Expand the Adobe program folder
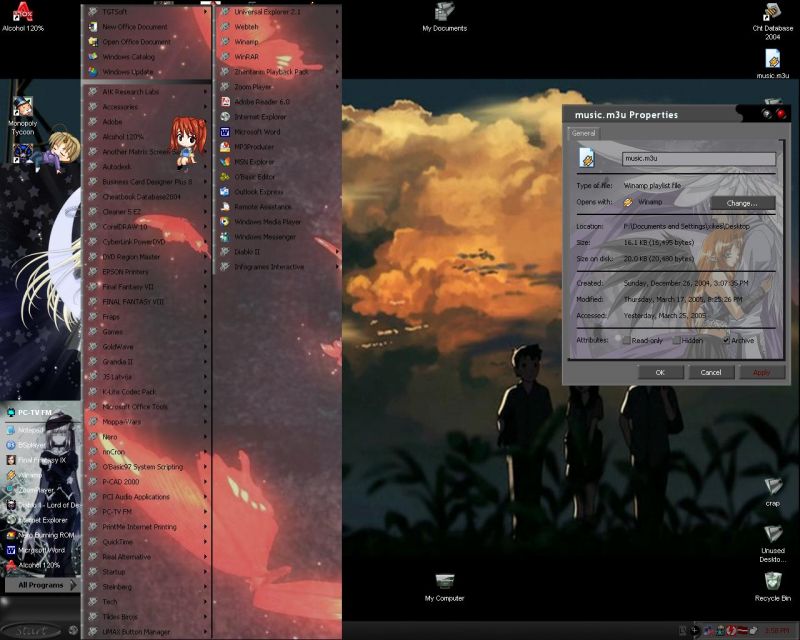This screenshot has height=640, width=800. (x=147, y=121)
